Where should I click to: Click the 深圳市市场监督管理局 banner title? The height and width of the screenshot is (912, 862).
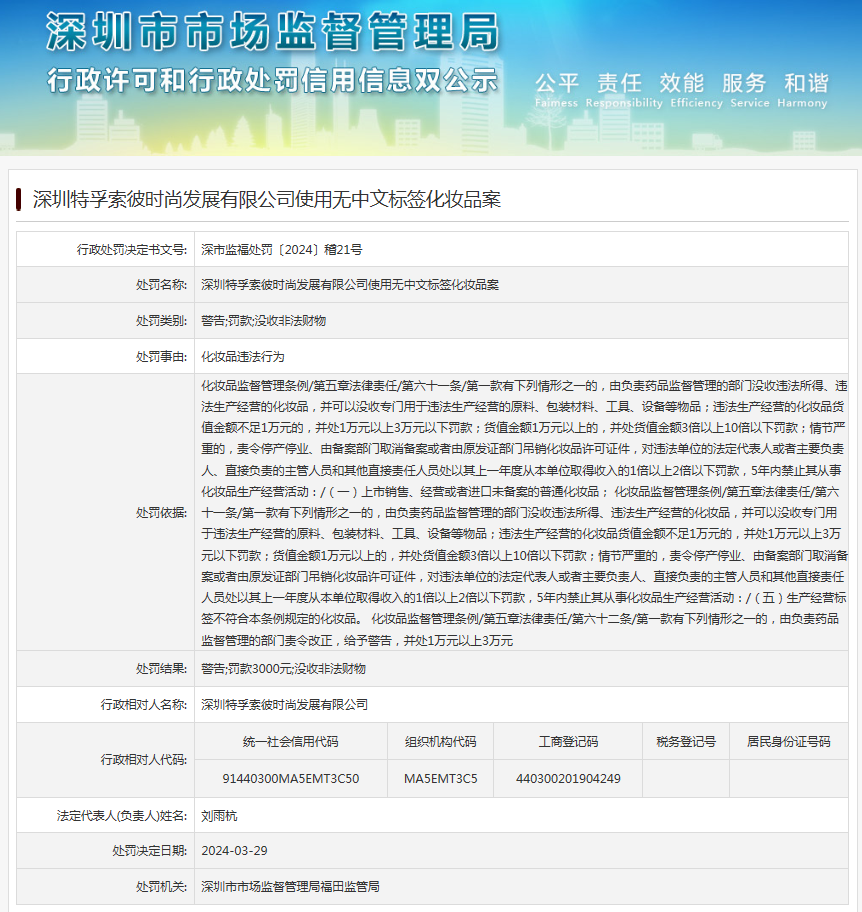(272, 31)
